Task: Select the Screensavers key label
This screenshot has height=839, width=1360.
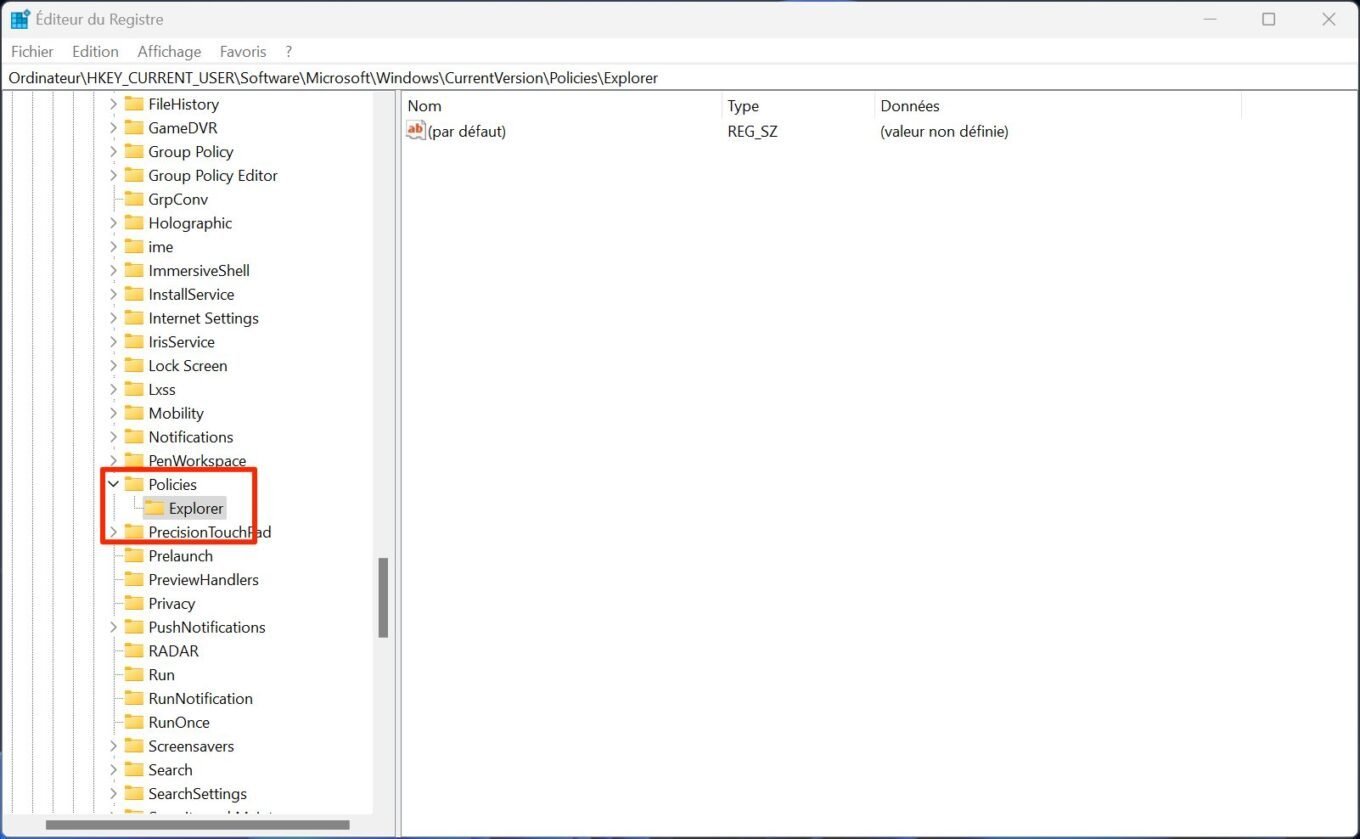Action: point(191,746)
